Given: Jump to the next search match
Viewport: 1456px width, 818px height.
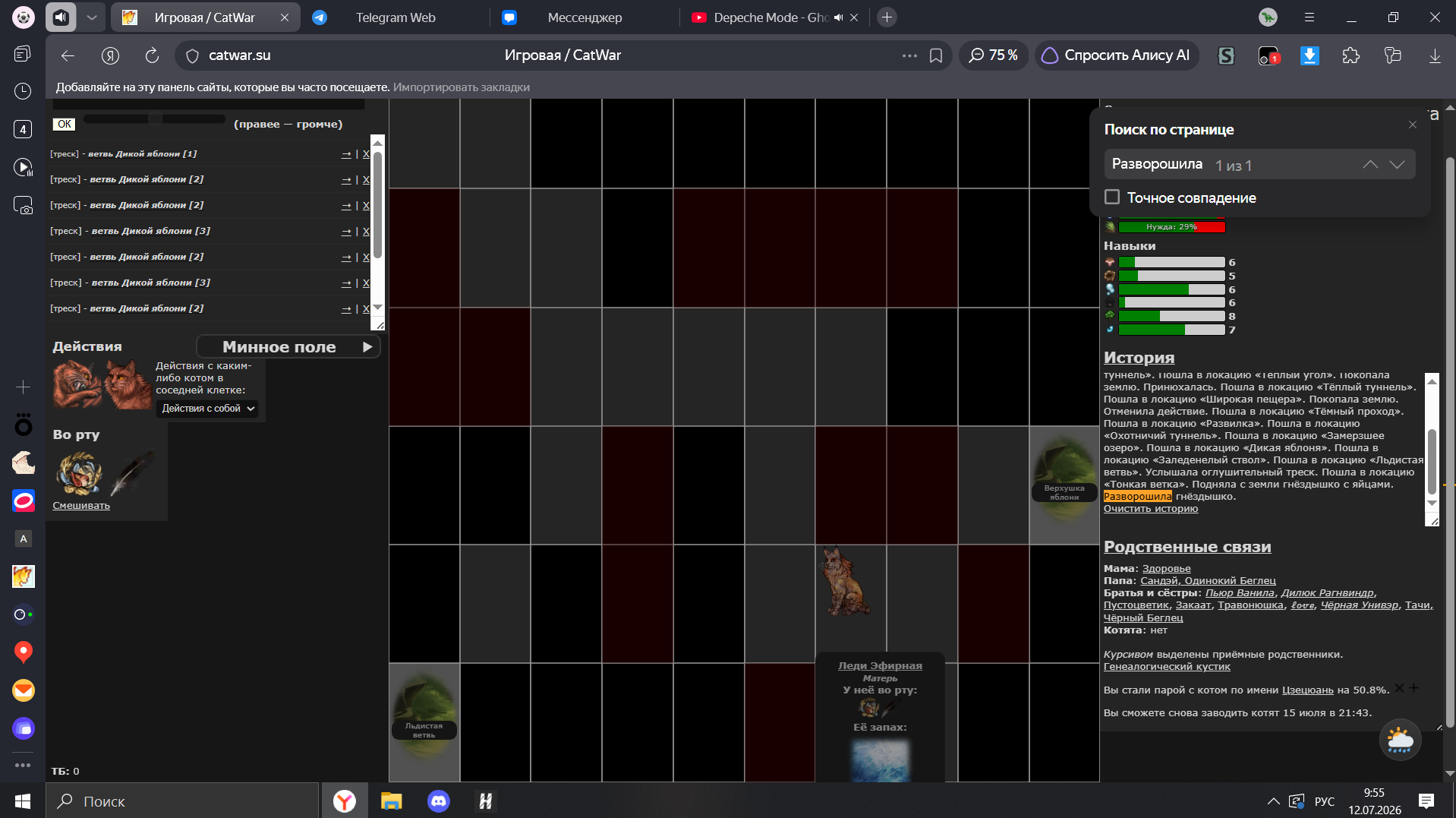Looking at the screenshot, I should pos(1397,165).
